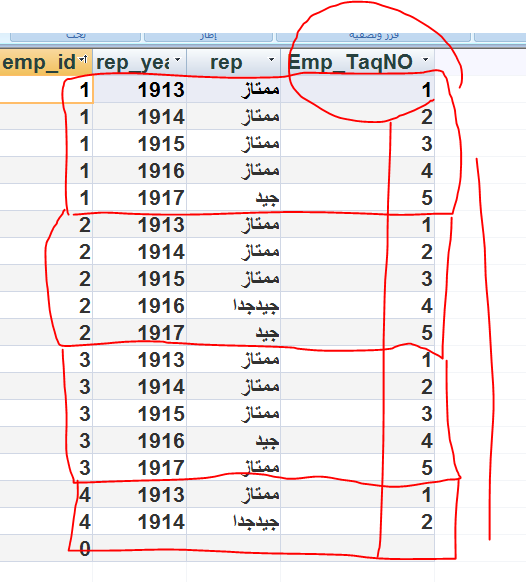Click empty Emp_TaqNO cell in new record row
This screenshot has width=526, height=582.
(357, 548)
